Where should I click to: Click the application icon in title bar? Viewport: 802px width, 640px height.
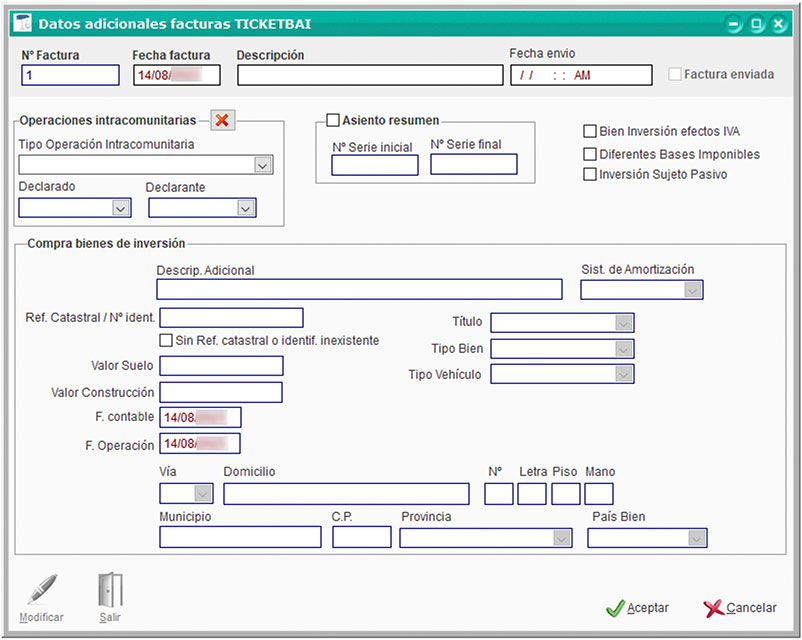pos(23,24)
